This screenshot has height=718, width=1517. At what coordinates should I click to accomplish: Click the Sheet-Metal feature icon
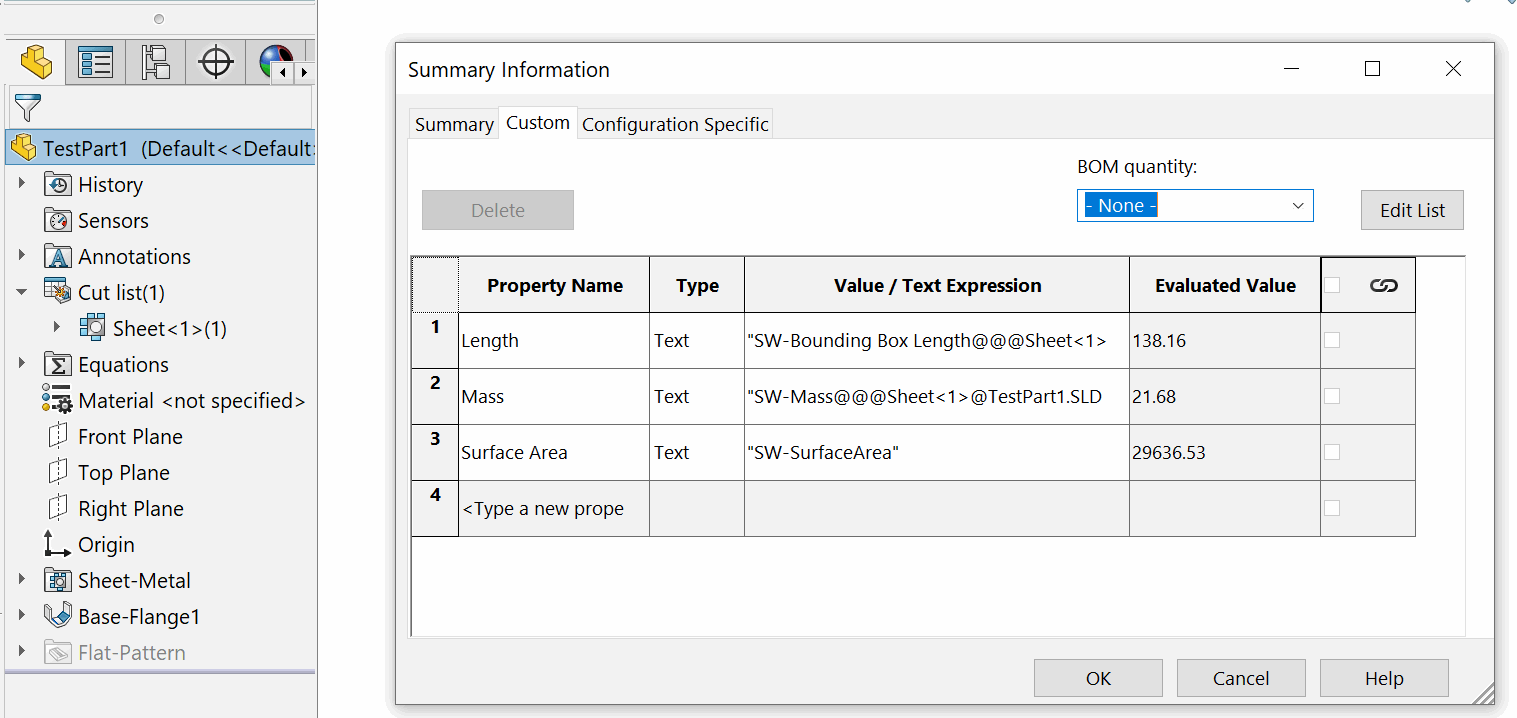[58, 580]
